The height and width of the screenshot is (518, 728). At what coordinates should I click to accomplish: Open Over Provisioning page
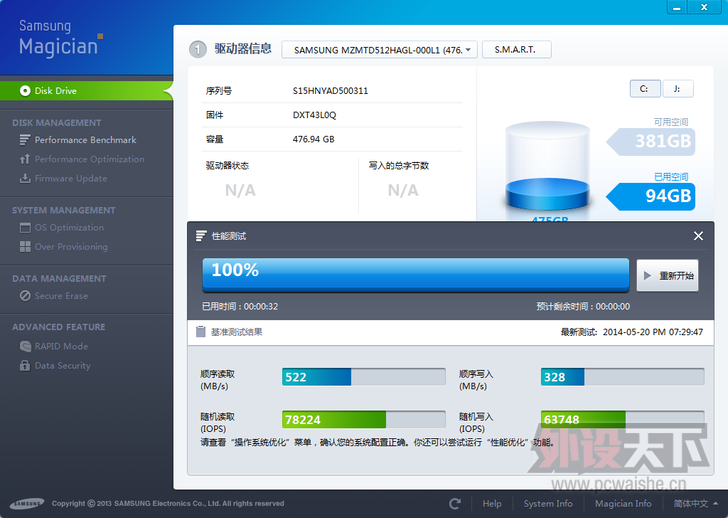coord(71,246)
